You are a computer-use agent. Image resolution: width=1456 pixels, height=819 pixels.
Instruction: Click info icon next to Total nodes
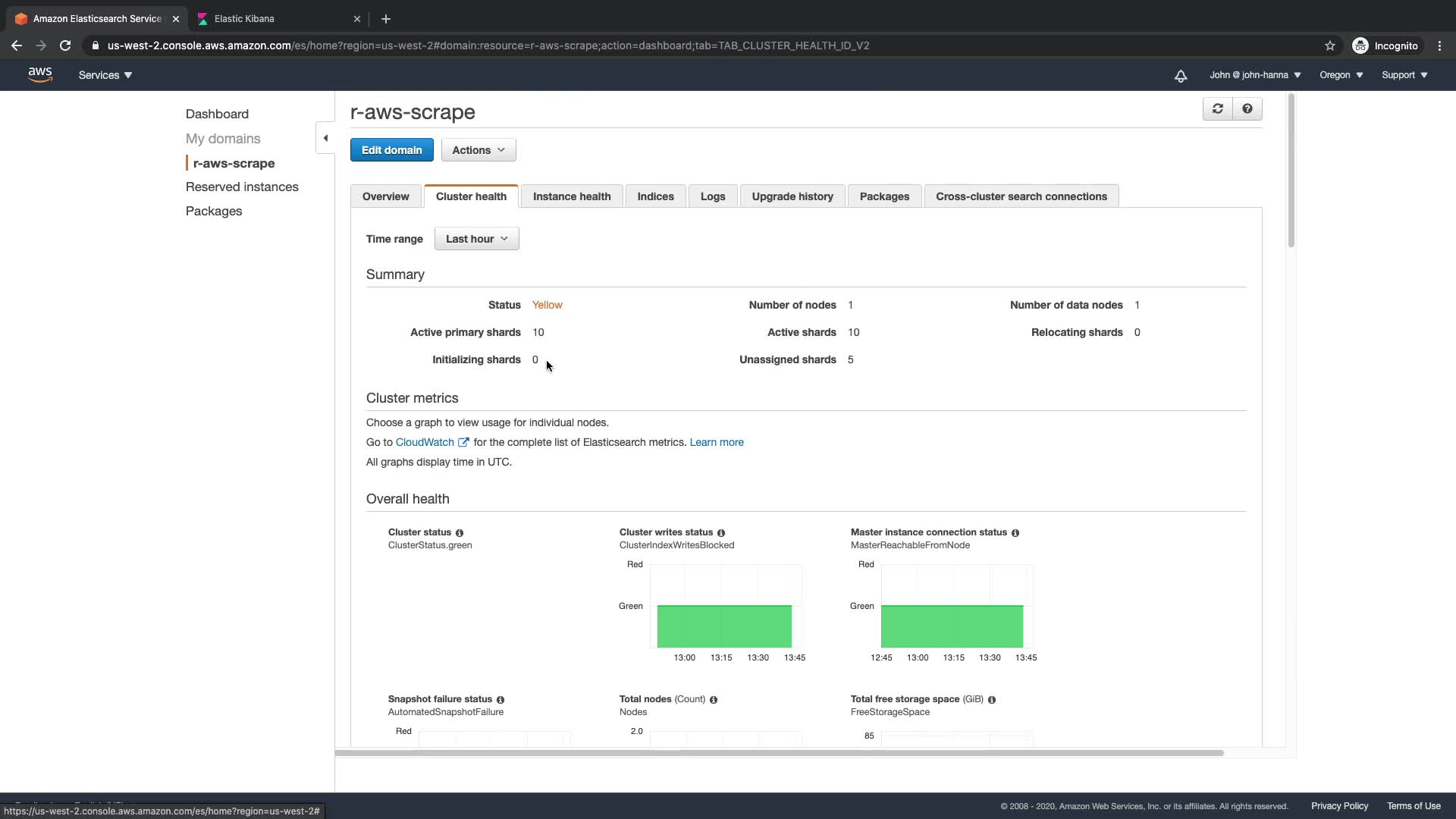tap(714, 700)
